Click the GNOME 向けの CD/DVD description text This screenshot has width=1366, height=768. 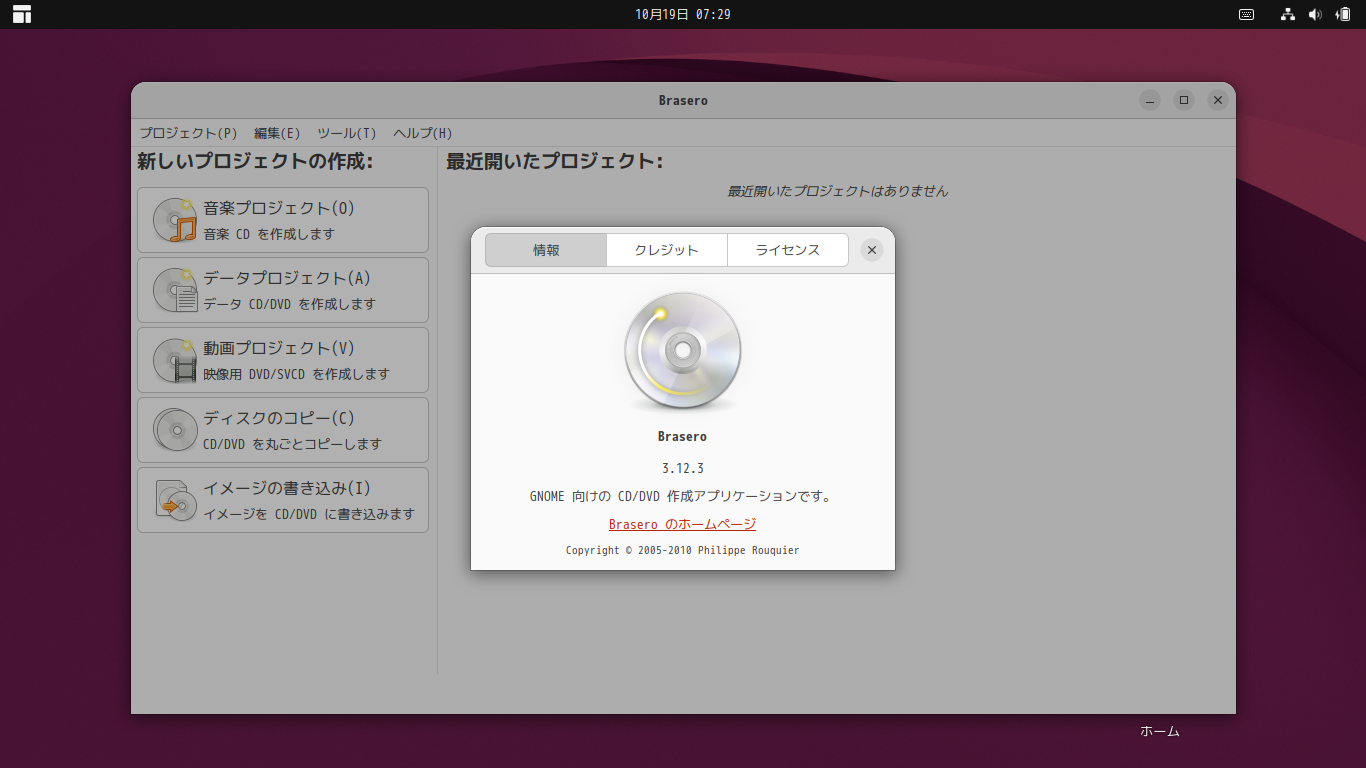(683, 496)
